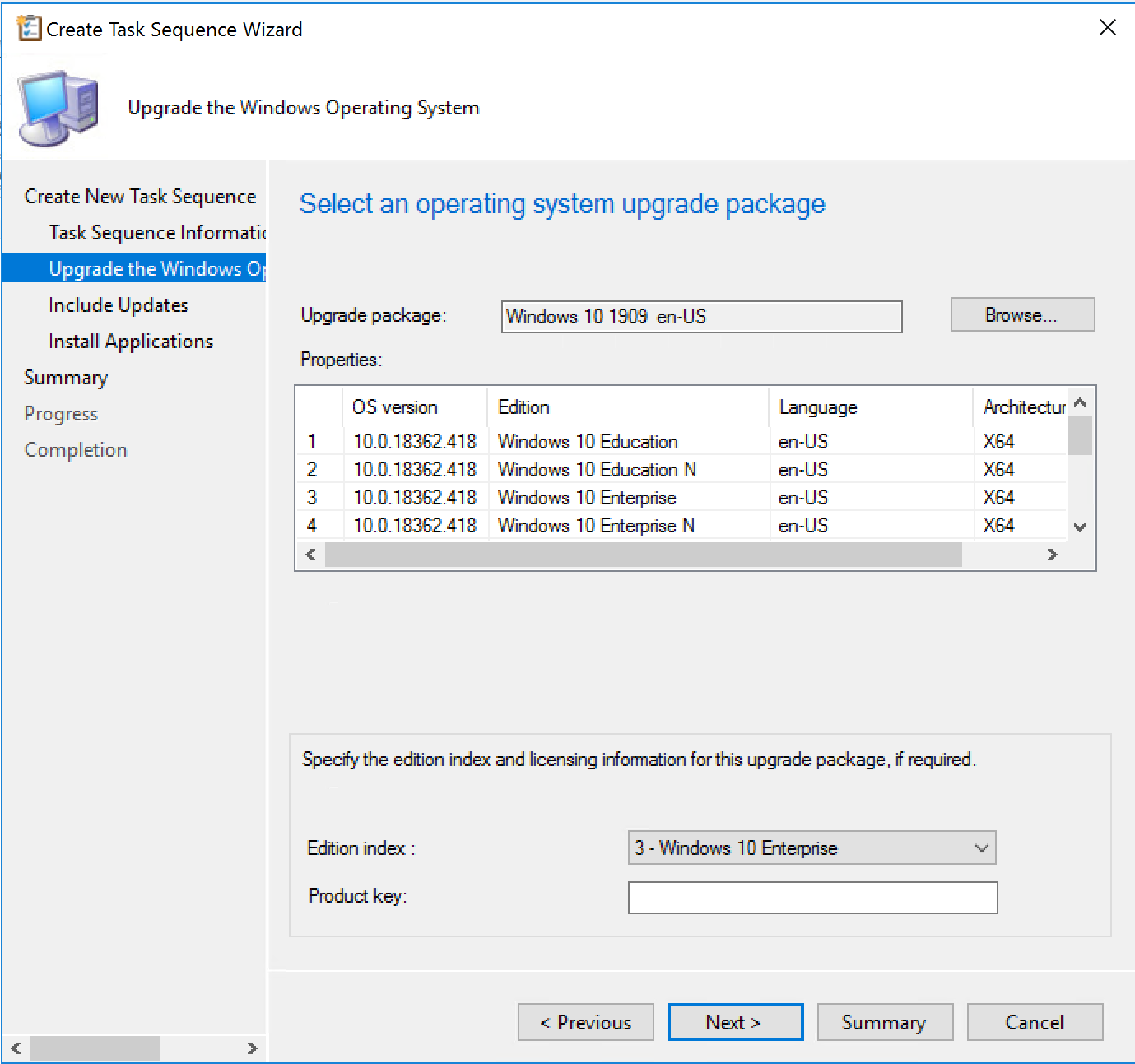Open the Install Applications step
This screenshot has width=1135, height=1064.
tap(131, 342)
